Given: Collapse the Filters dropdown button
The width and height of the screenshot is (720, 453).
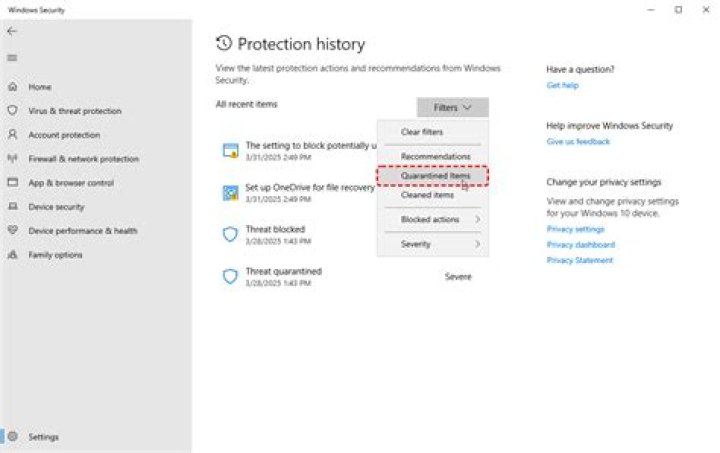Looking at the screenshot, I should point(452,107).
